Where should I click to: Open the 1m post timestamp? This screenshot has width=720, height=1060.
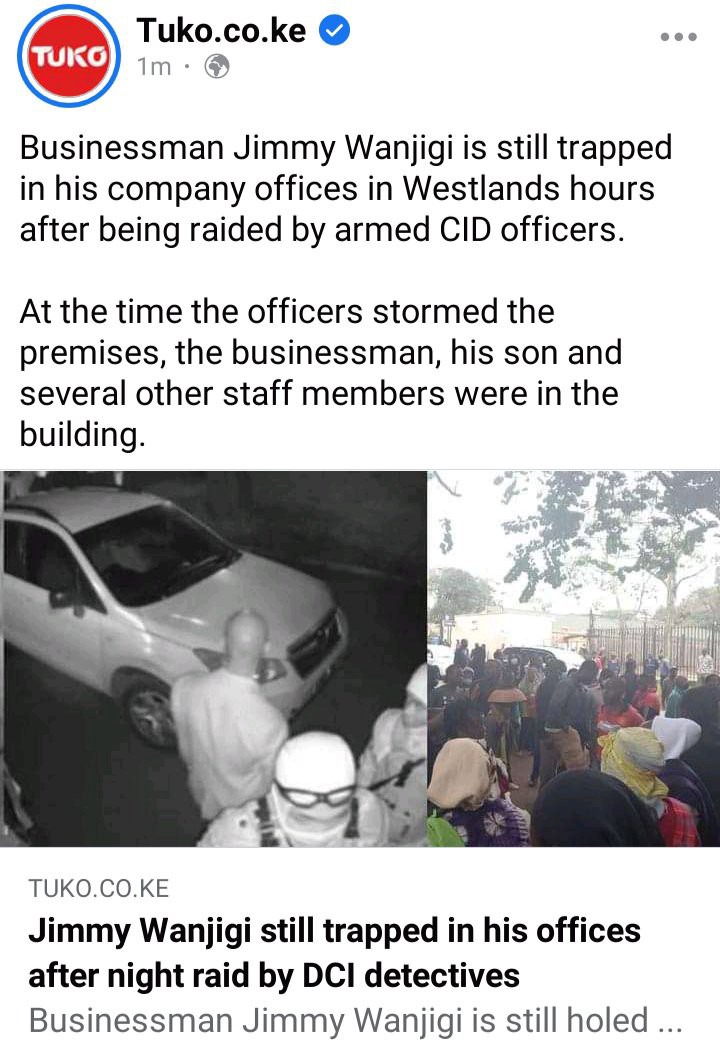pos(154,67)
